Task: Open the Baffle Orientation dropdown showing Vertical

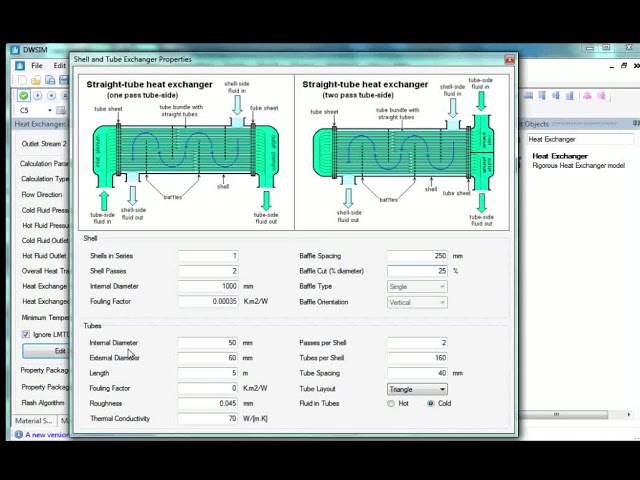Action: tap(417, 302)
